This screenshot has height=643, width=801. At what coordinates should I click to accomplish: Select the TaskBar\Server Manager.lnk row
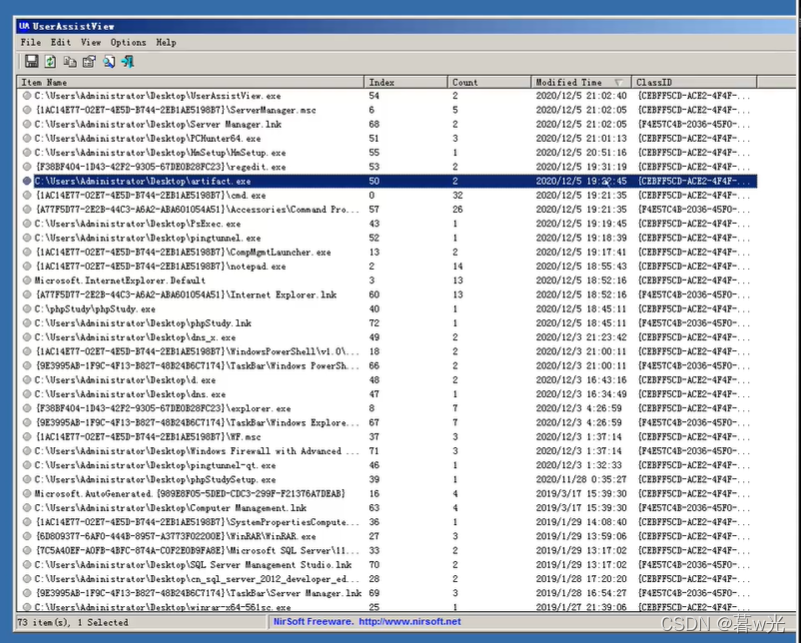coord(387,593)
